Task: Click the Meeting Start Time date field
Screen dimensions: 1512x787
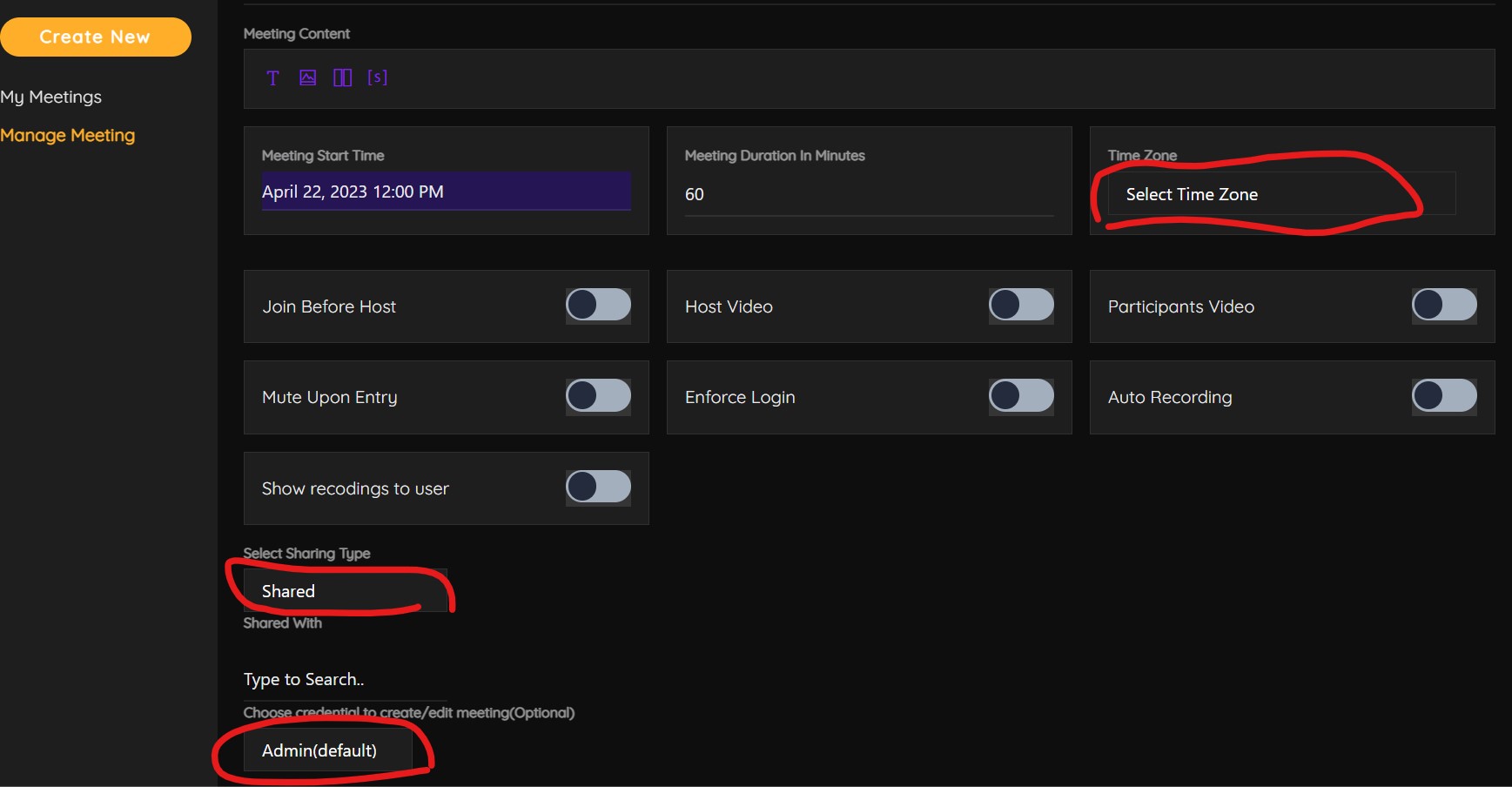Action: click(x=446, y=192)
